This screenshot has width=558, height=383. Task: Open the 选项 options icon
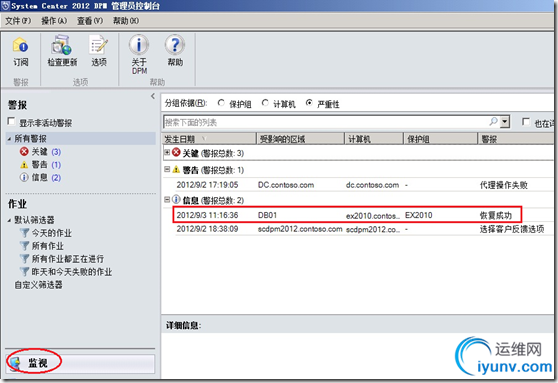click(99, 45)
